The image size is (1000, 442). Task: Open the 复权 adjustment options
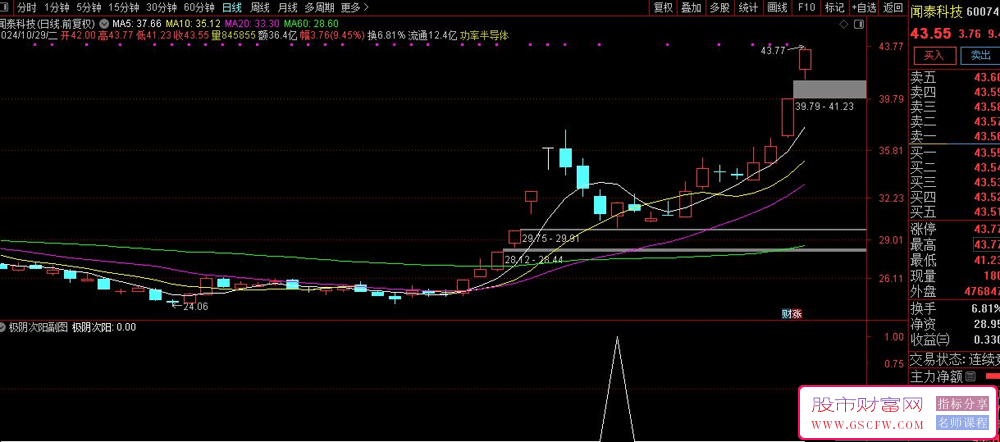point(663,8)
